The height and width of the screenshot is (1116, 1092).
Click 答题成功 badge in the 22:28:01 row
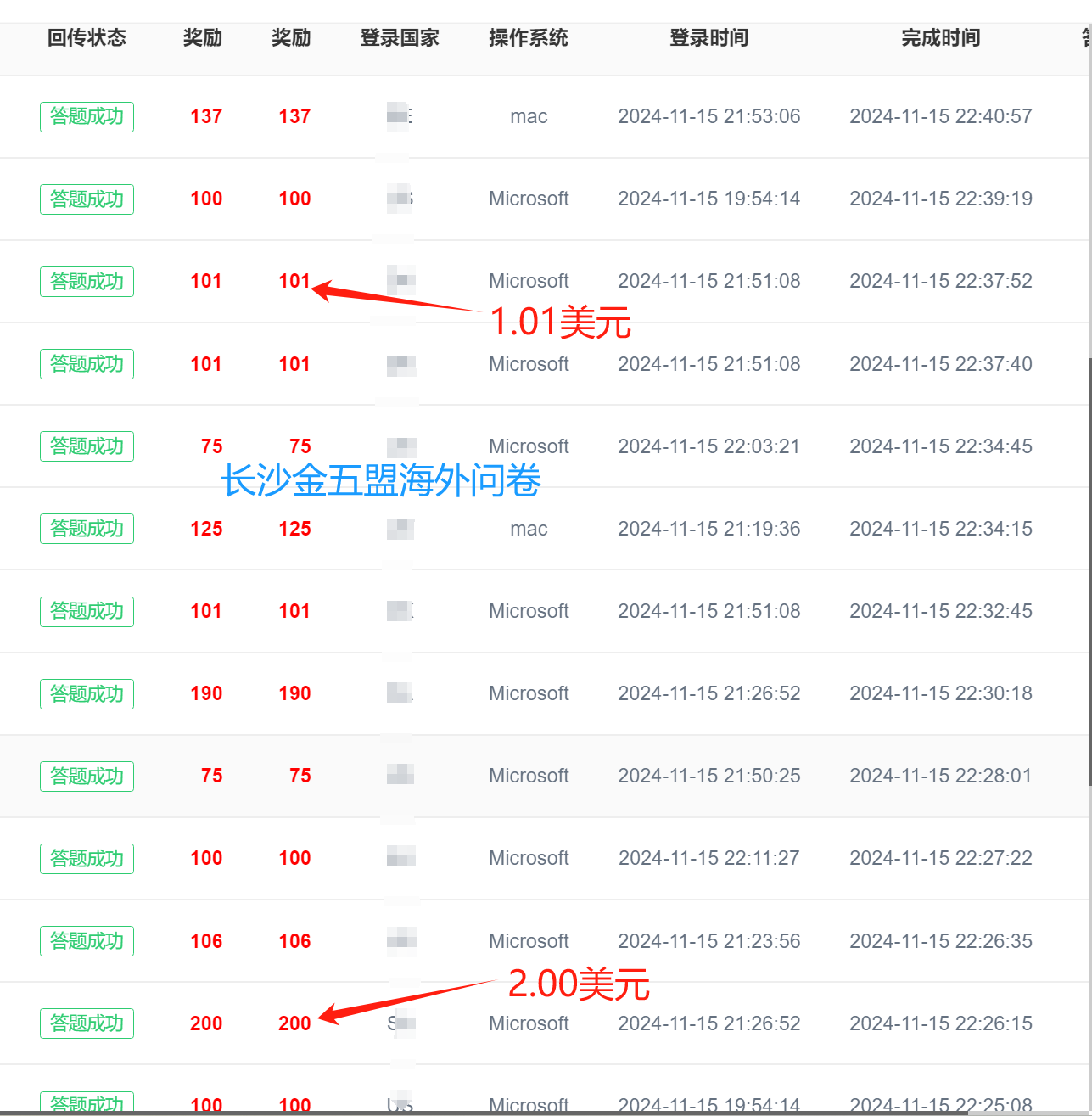point(87,776)
